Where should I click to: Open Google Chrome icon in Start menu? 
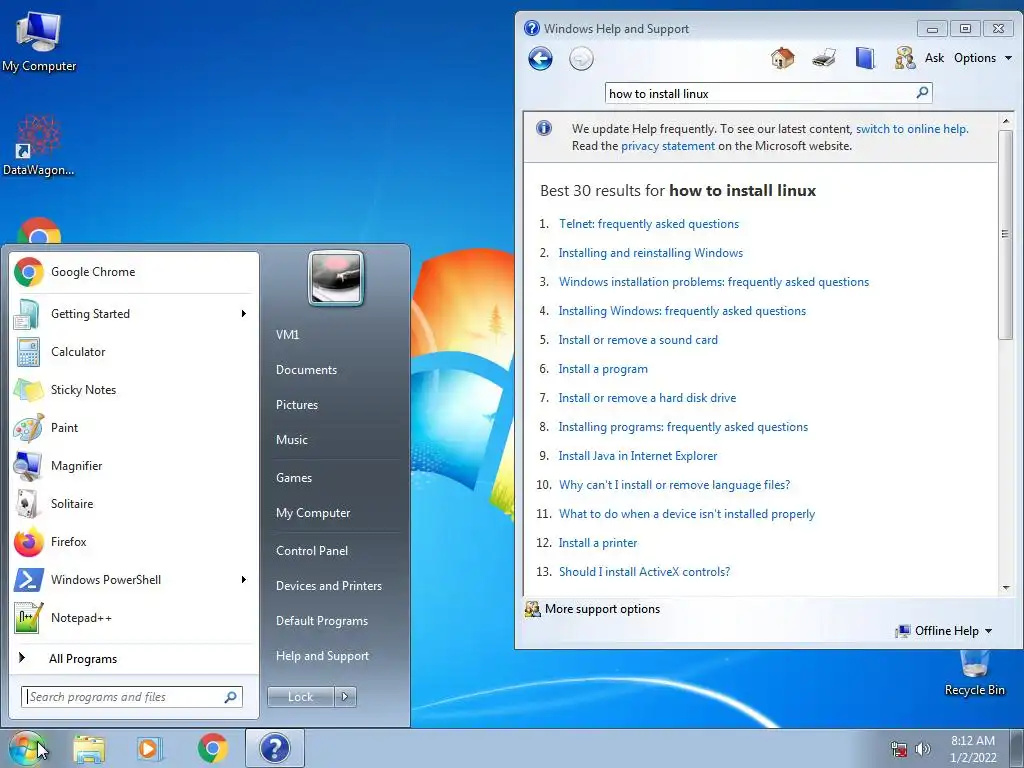click(x=29, y=272)
